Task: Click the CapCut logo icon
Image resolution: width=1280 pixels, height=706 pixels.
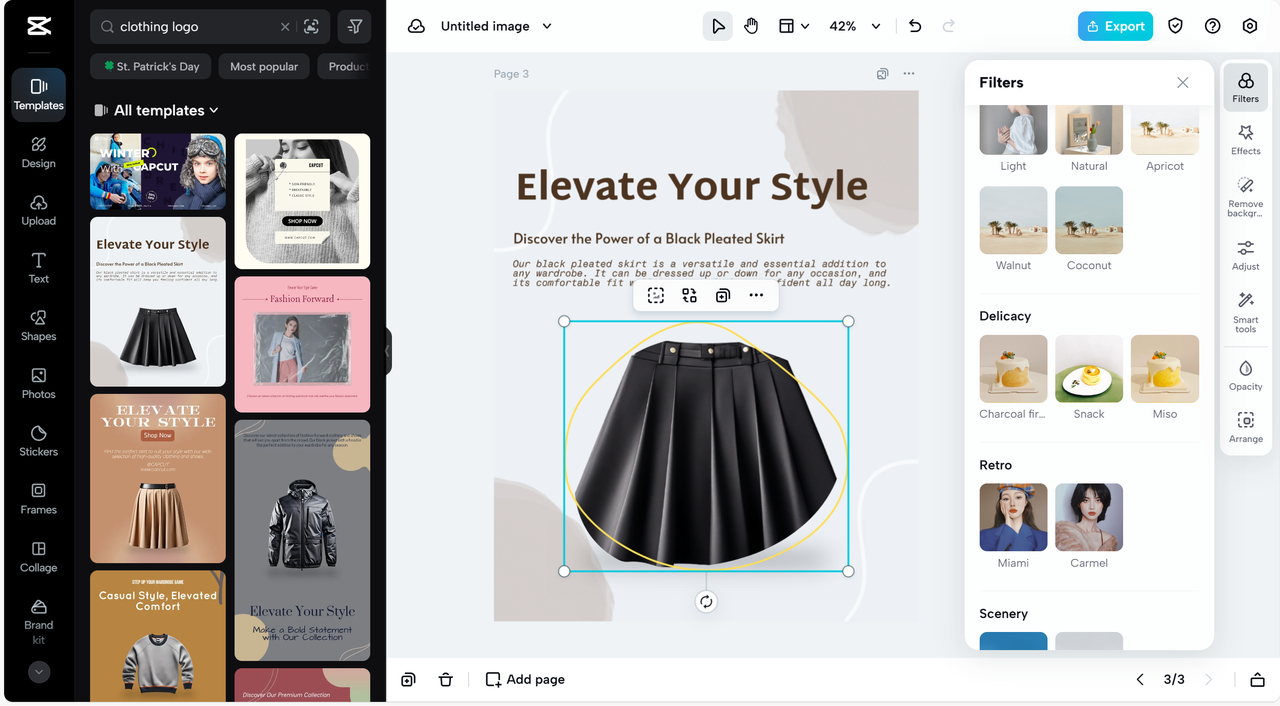Action: tap(39, 27)
